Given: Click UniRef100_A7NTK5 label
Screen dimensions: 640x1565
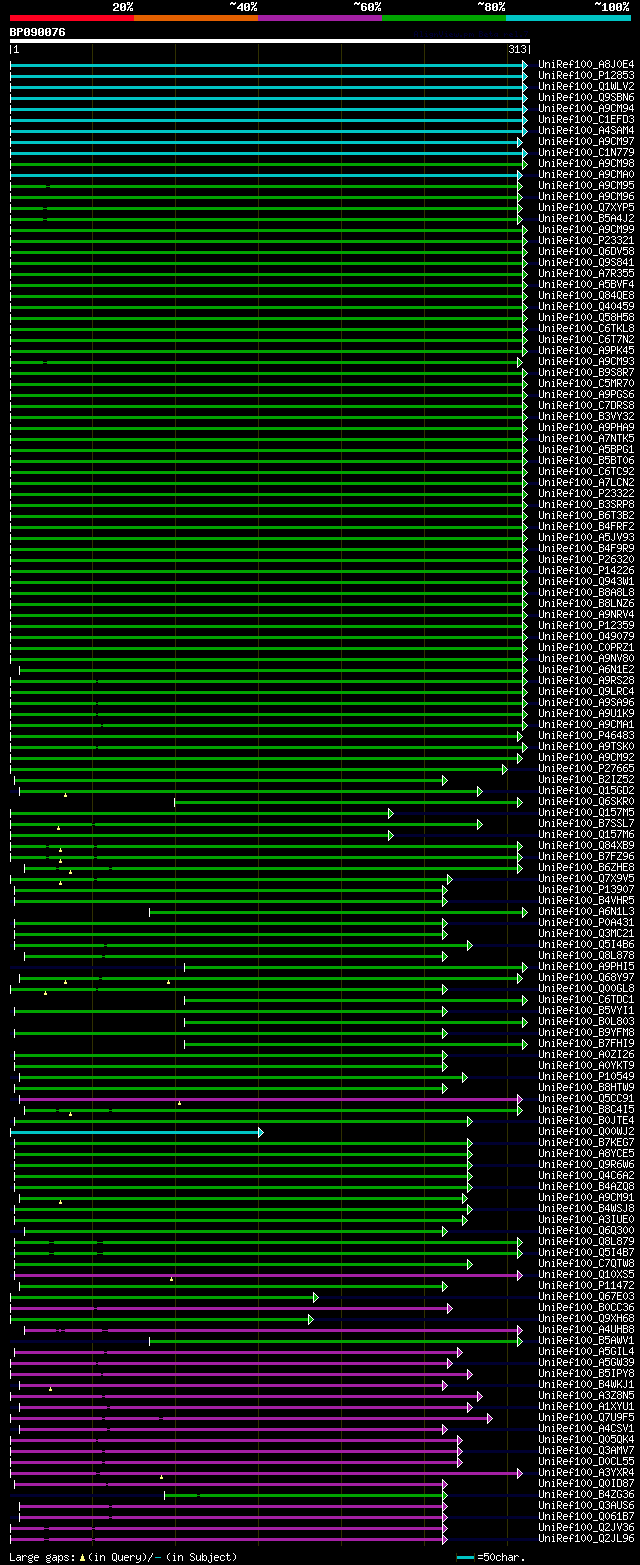Looking at the screenshot, I should [586, 439].
